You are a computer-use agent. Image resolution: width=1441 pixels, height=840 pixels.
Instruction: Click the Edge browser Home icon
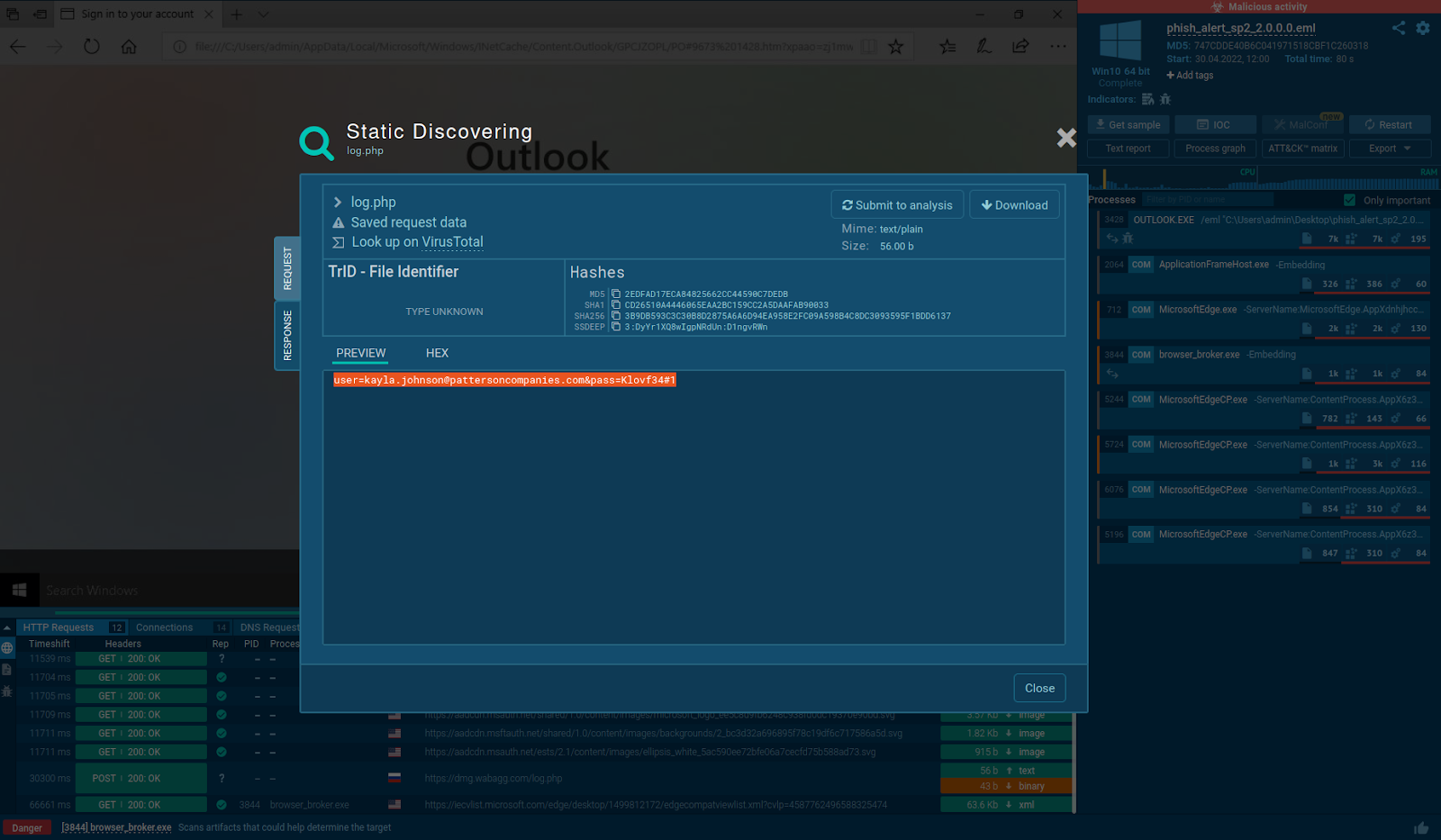click(x=129, y=46)
